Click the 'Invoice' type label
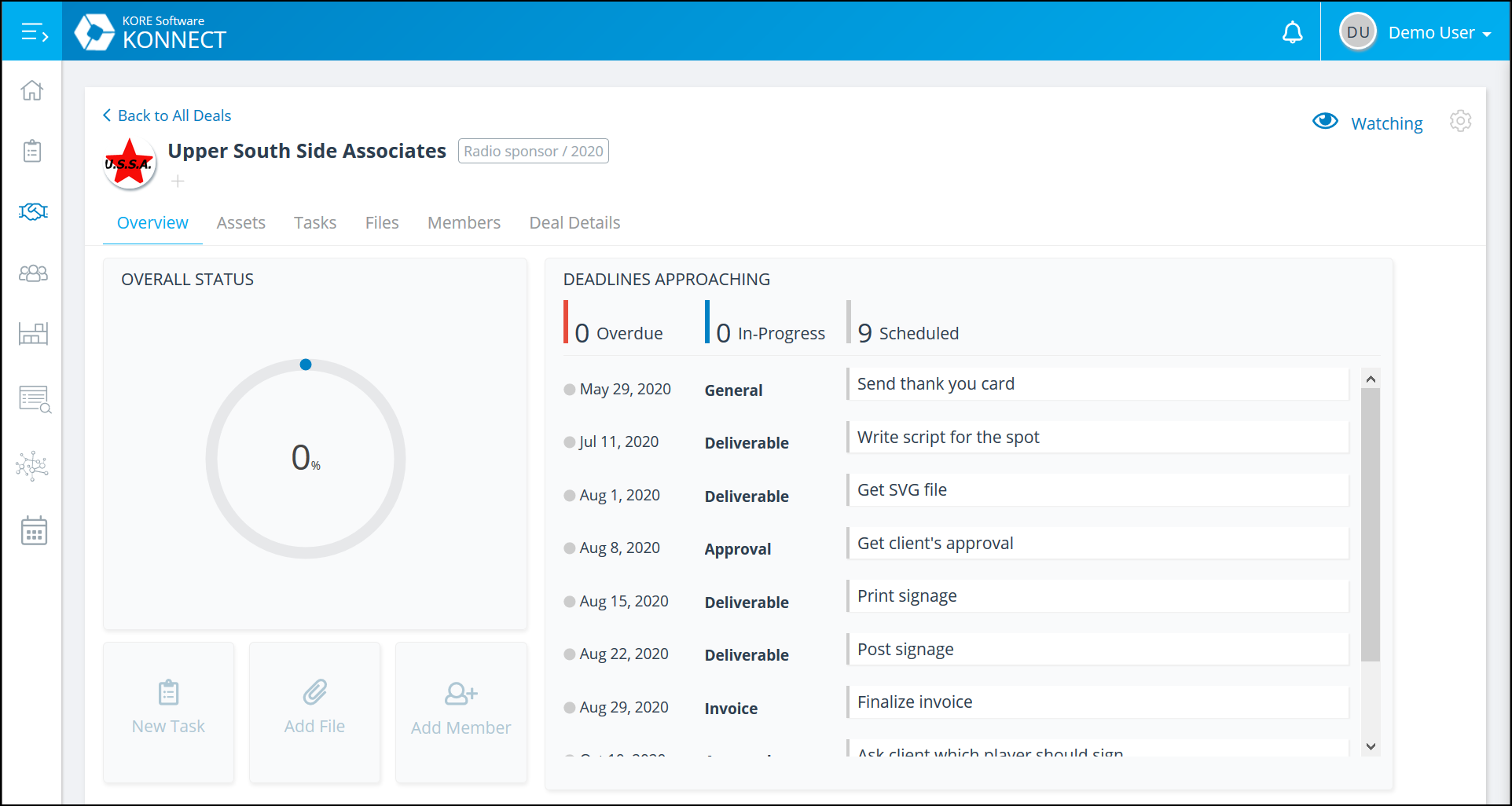This screenshot has height=806, width=1512. (x=731, y=709)
